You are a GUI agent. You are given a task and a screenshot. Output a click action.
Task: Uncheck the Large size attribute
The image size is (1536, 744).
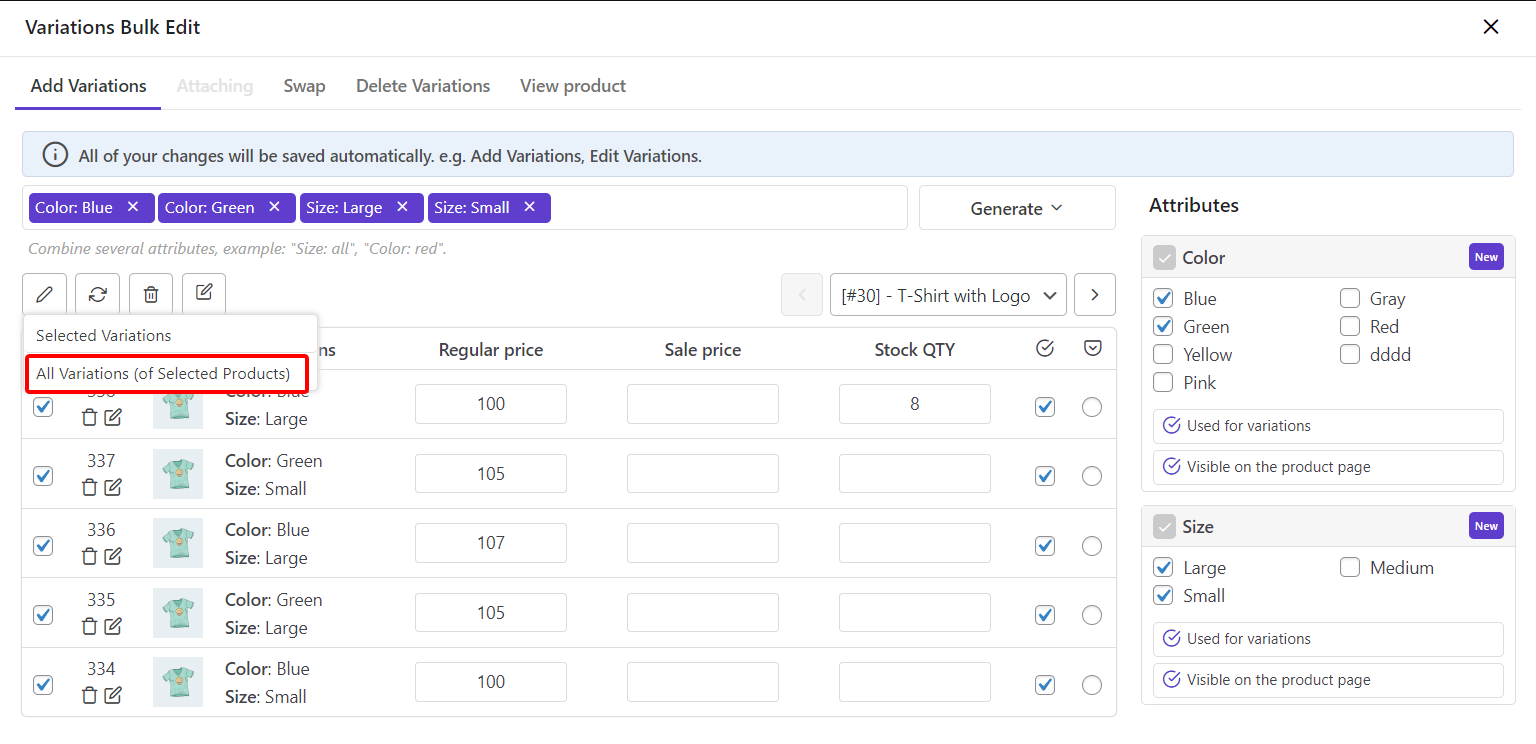tap(1163, 568)
